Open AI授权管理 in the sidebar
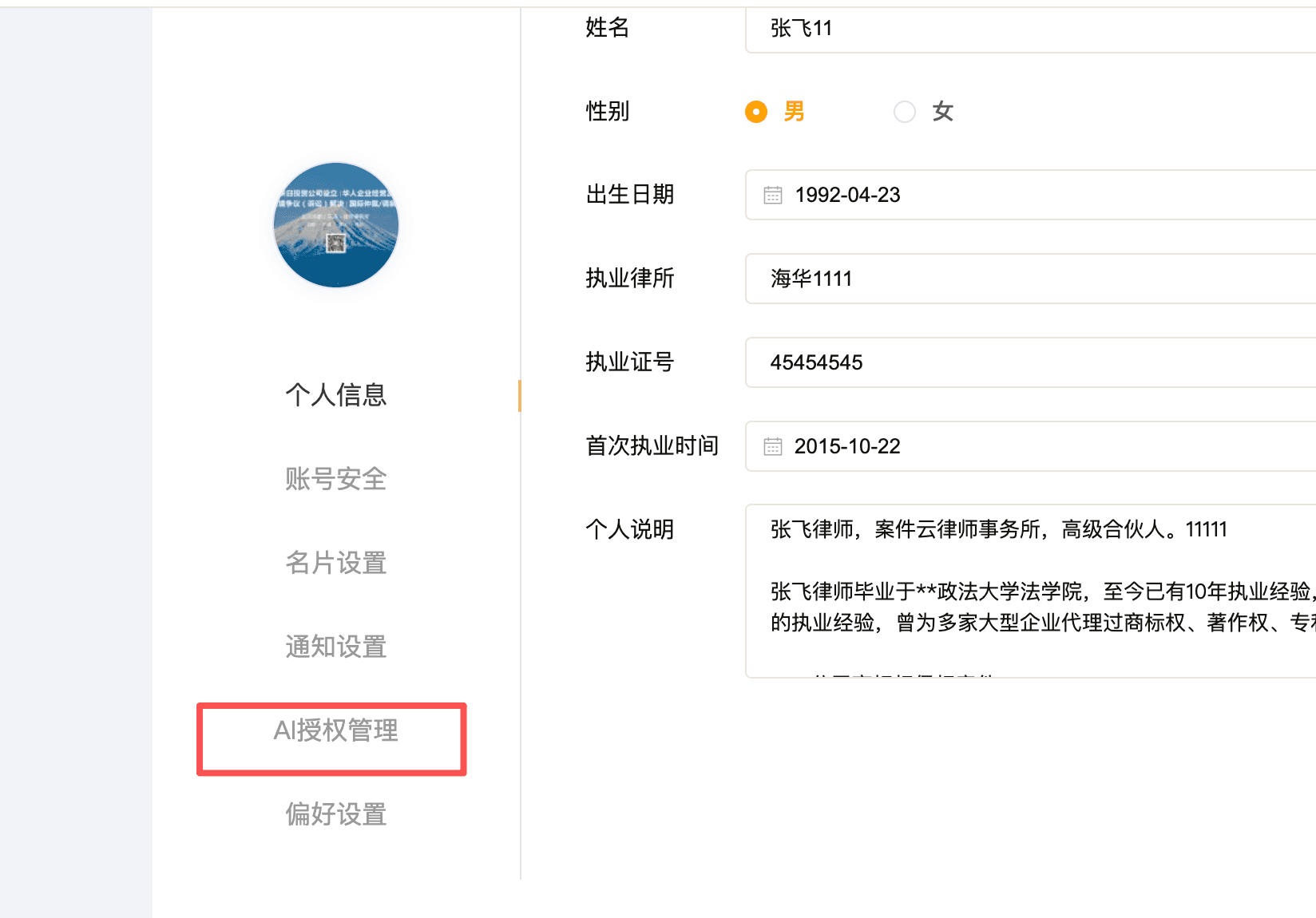The height and width of the screenshot is (918, 1316). [336, 730]
